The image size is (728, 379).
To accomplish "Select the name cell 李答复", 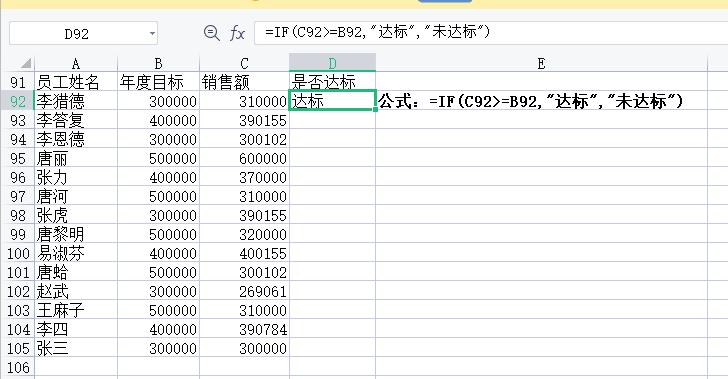I will [x=76, y=120].
